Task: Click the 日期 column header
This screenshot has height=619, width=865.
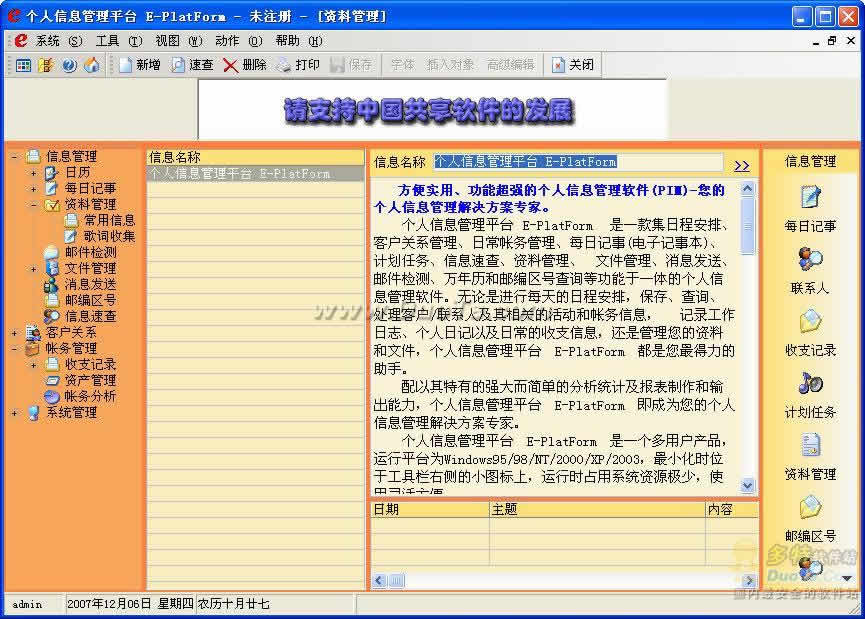Action: click(x=430, y=509)
